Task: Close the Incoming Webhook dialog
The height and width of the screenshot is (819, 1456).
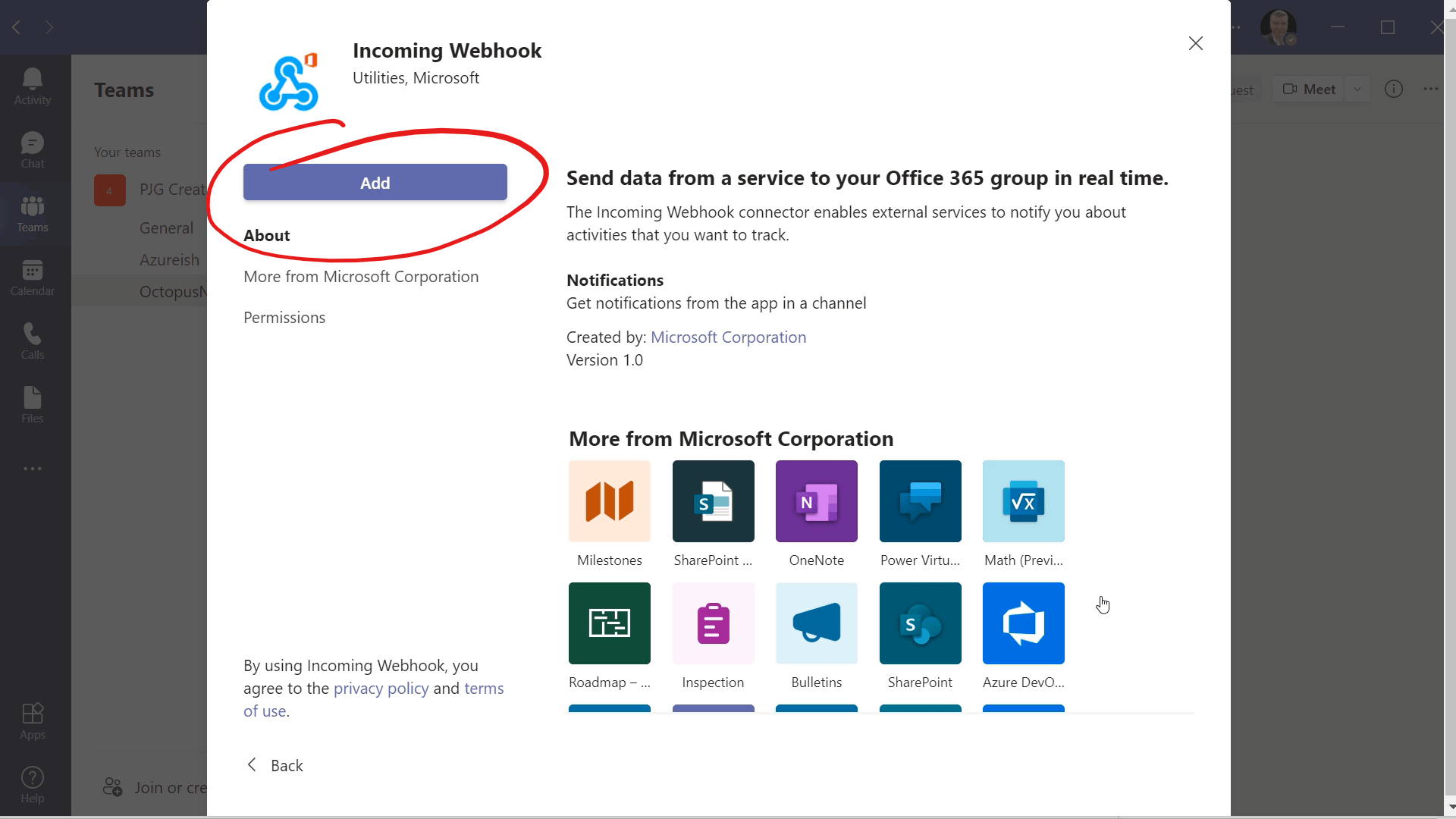Action: click(1196, 43)
